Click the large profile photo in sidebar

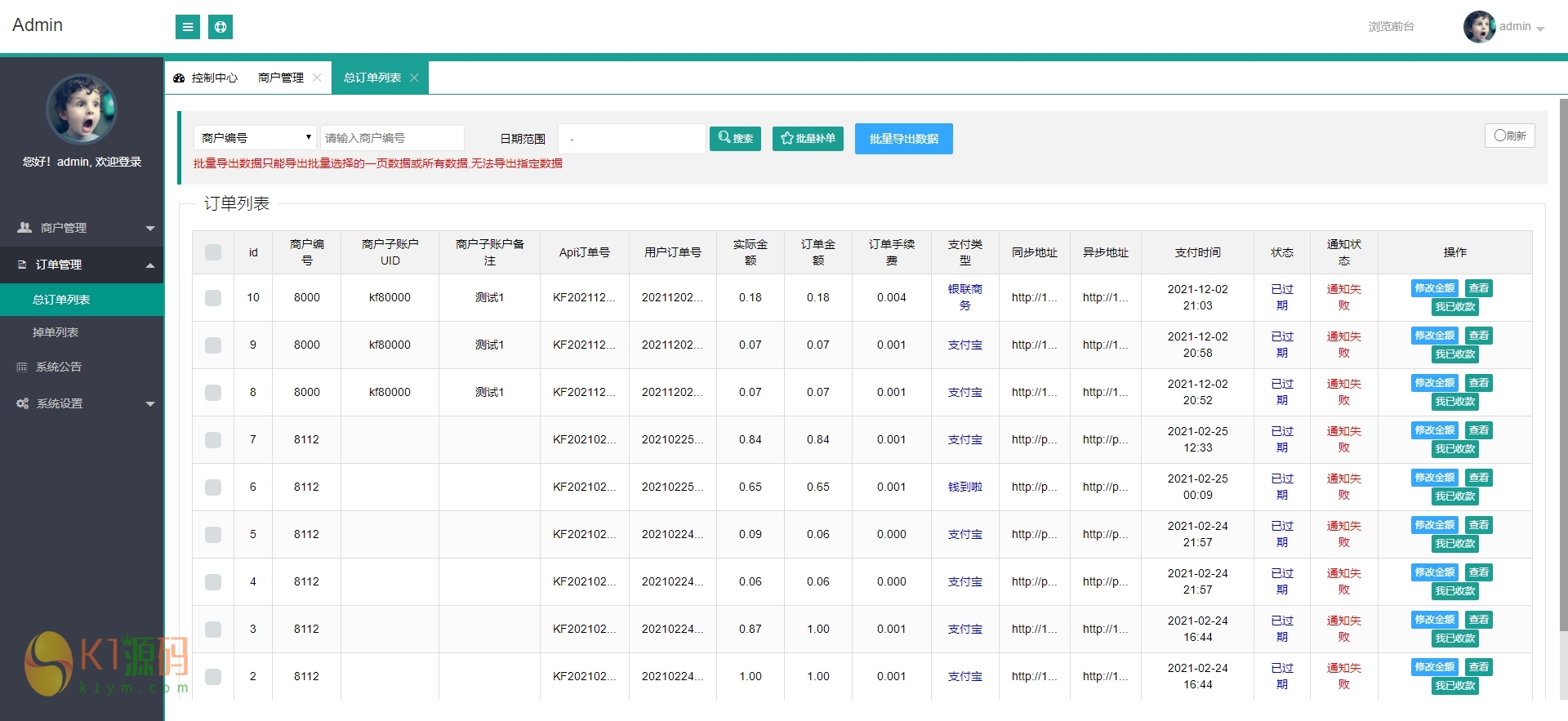click(82, 109)
